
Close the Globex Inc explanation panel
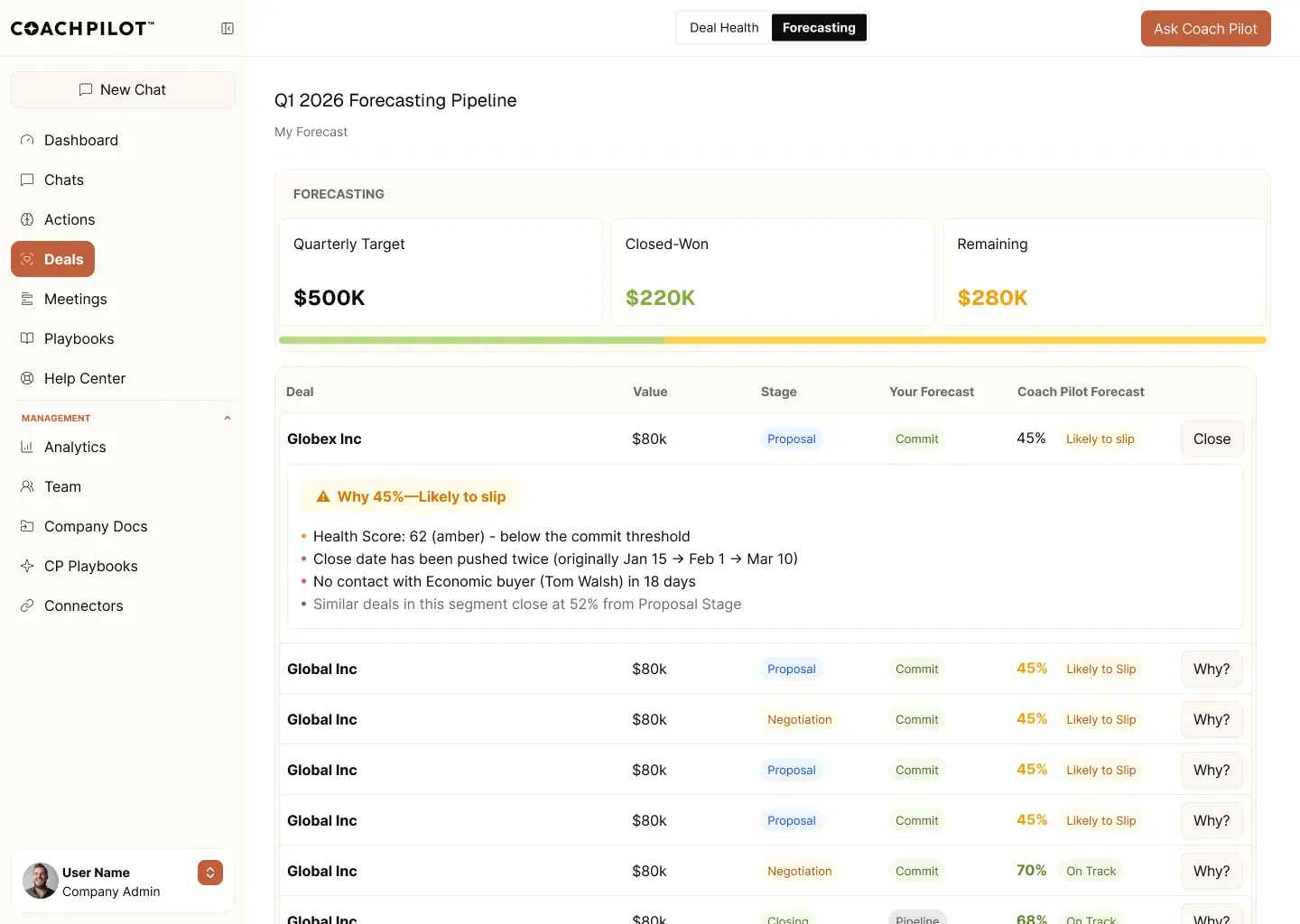click(1212, 439)
